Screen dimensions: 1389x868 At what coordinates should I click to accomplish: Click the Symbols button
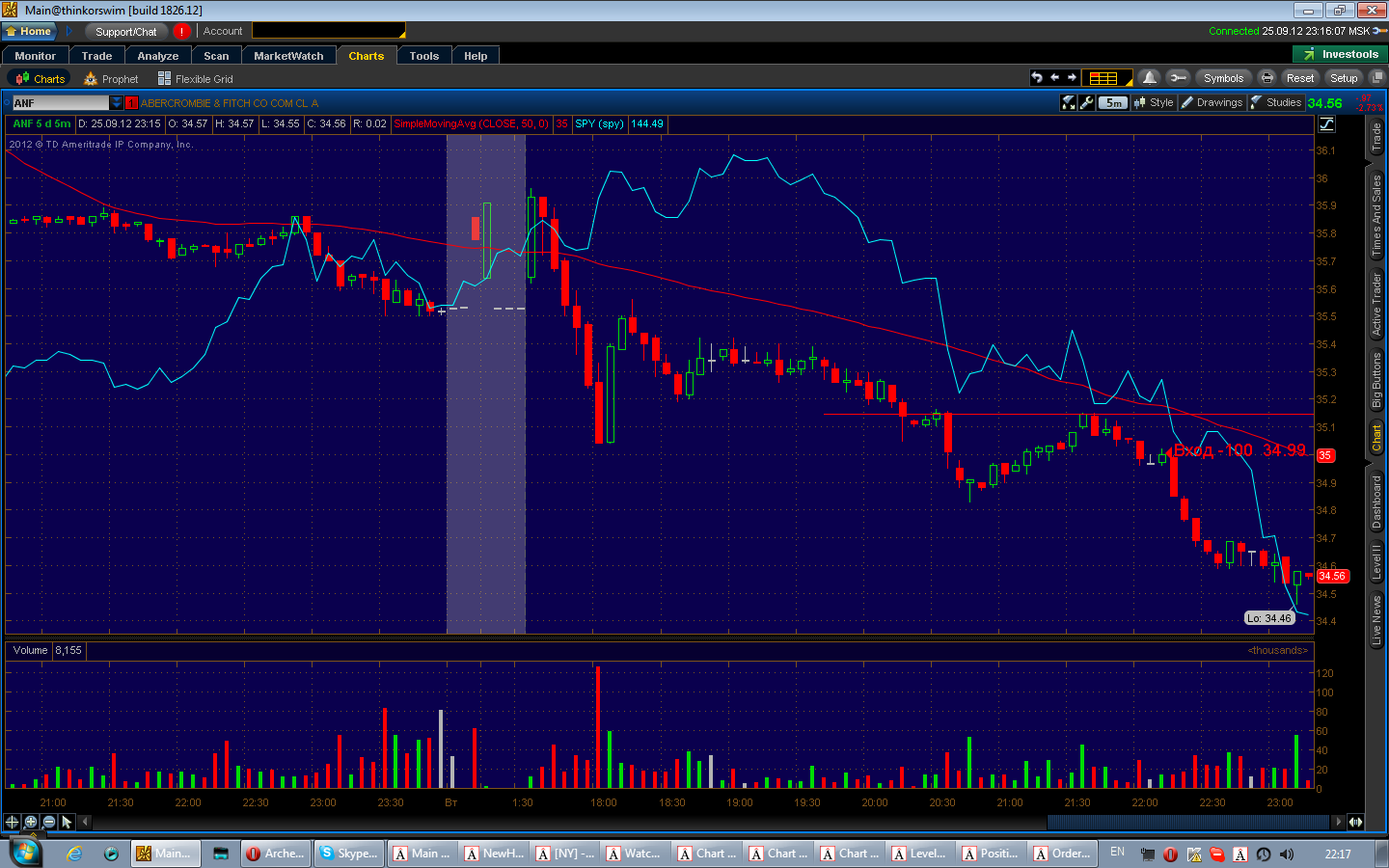(1223, 78)
